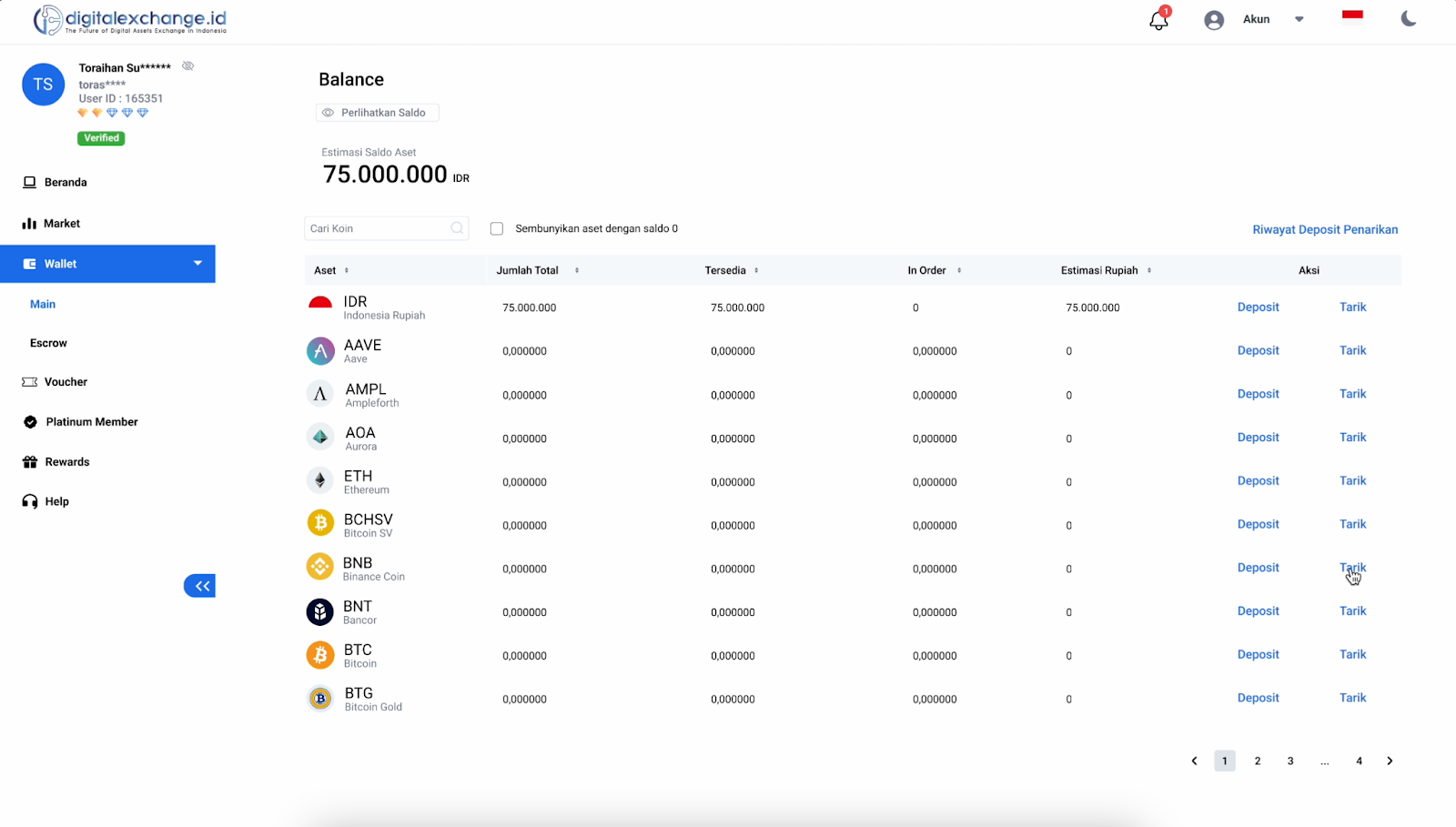
Task: Click Tarik for BNB
Action: (1353, 568)
